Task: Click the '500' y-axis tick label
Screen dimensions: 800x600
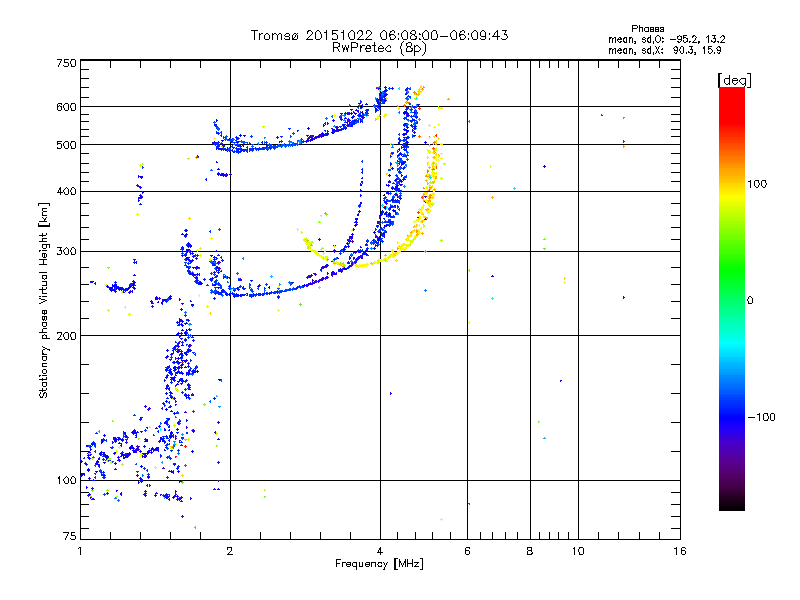Action: 66,145
